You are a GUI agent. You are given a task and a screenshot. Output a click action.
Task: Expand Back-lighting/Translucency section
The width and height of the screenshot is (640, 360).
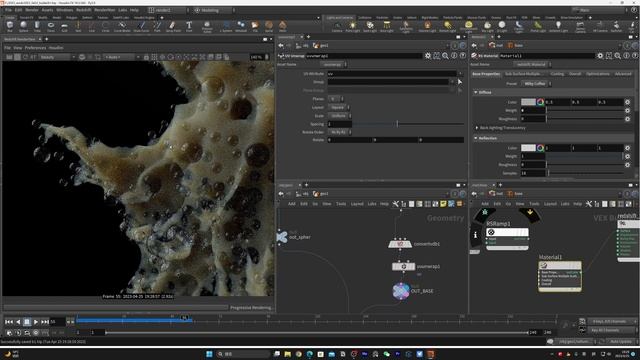477,128
